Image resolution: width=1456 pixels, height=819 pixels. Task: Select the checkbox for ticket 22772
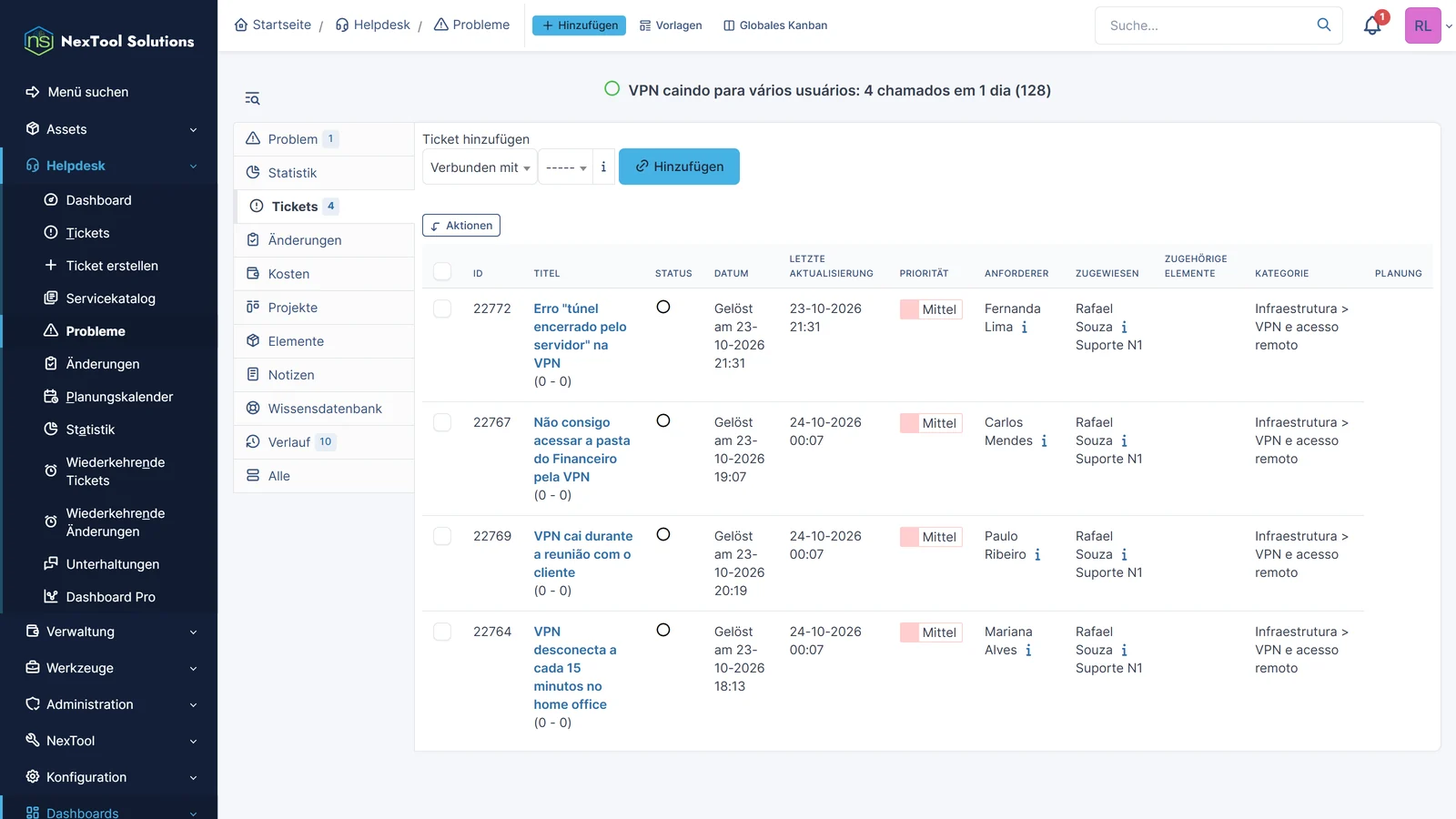[442, 308]
